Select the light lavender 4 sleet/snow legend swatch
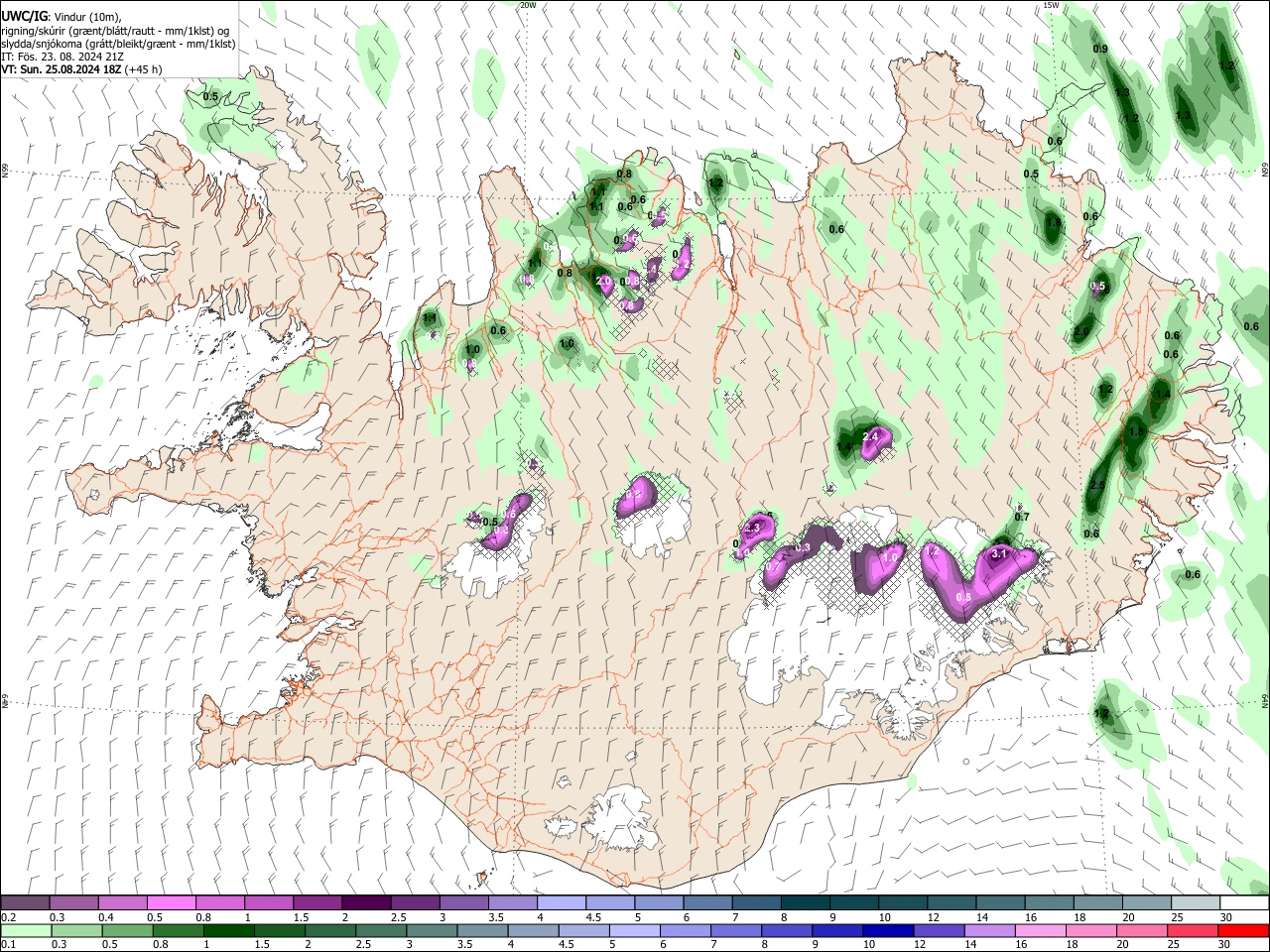 pos(561,903)
